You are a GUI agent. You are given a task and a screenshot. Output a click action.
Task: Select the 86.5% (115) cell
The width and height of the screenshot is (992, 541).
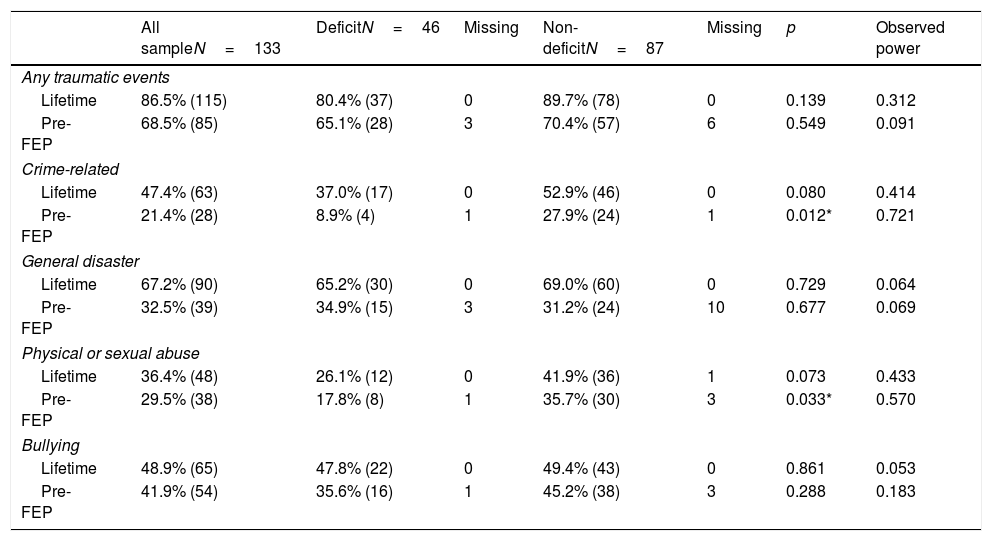coord(181,101)
